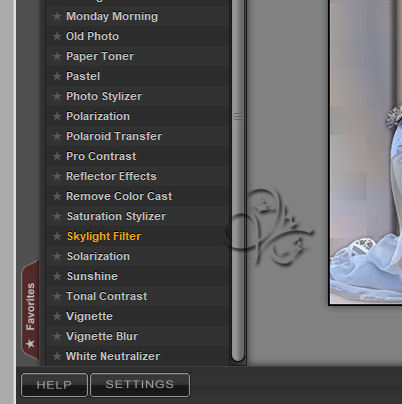Add Polarization to favorites via star

pos(57,116)
